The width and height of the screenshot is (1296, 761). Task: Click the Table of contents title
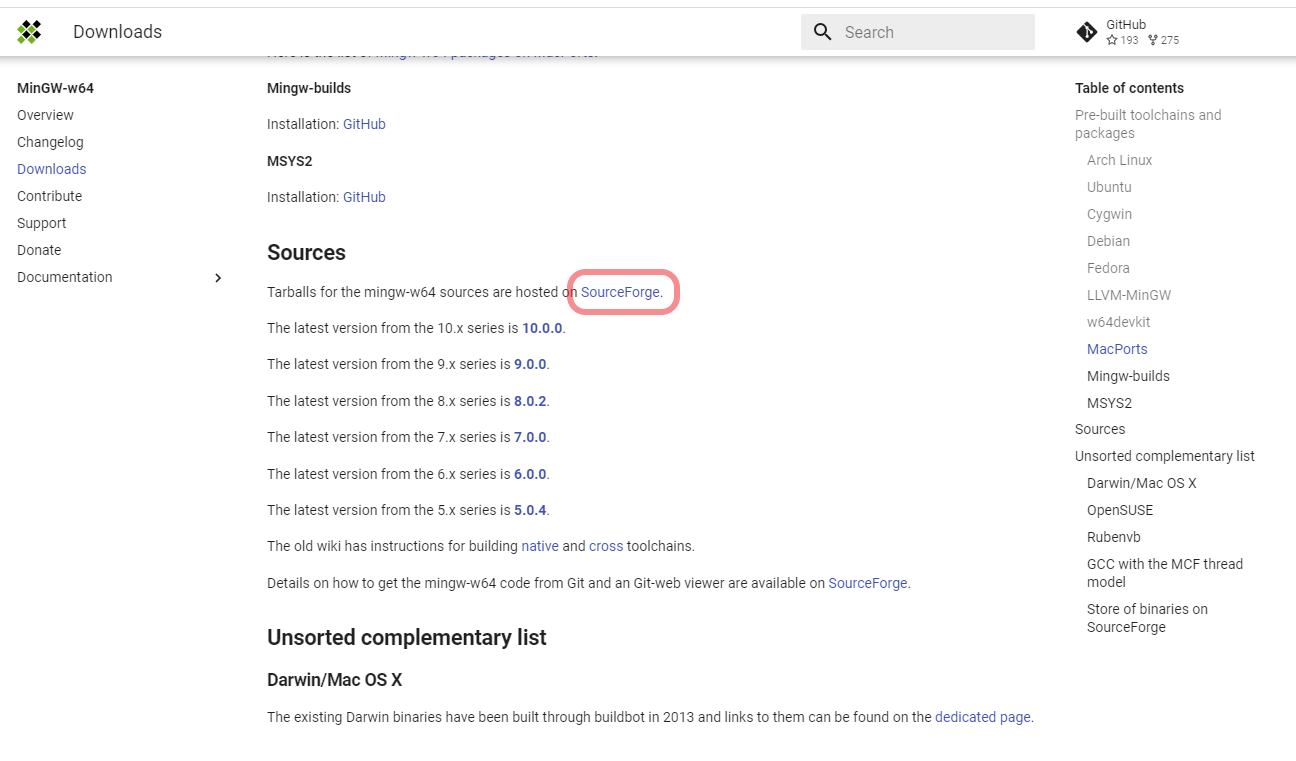[x=1129, y=88]
